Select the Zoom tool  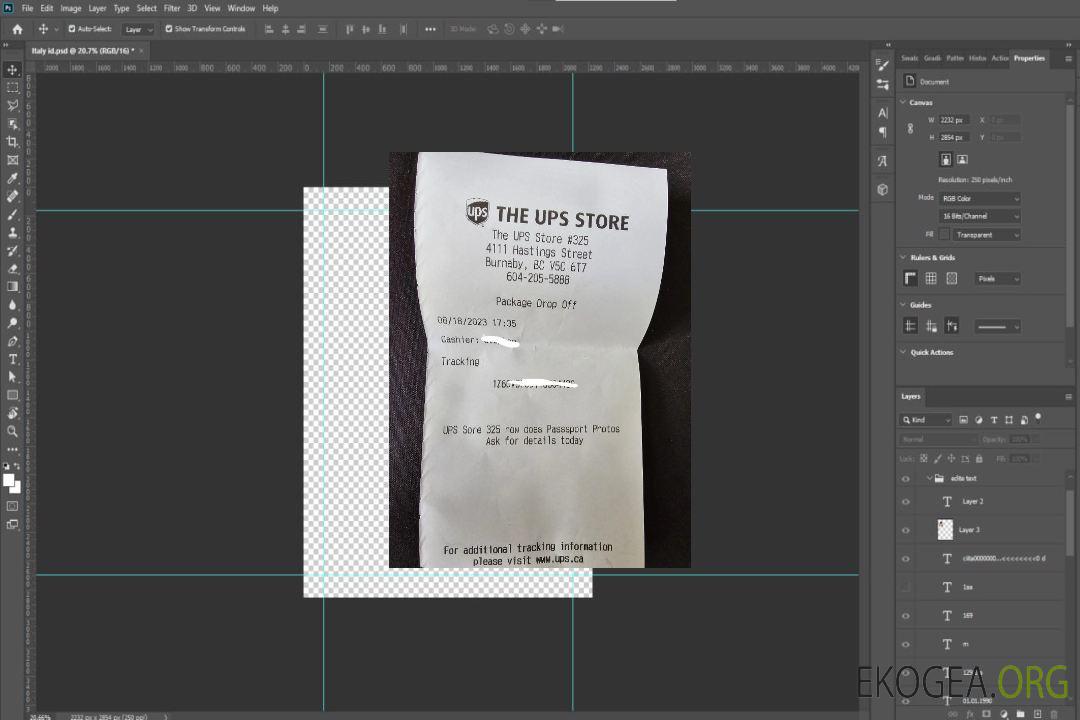tap(12, 431)
